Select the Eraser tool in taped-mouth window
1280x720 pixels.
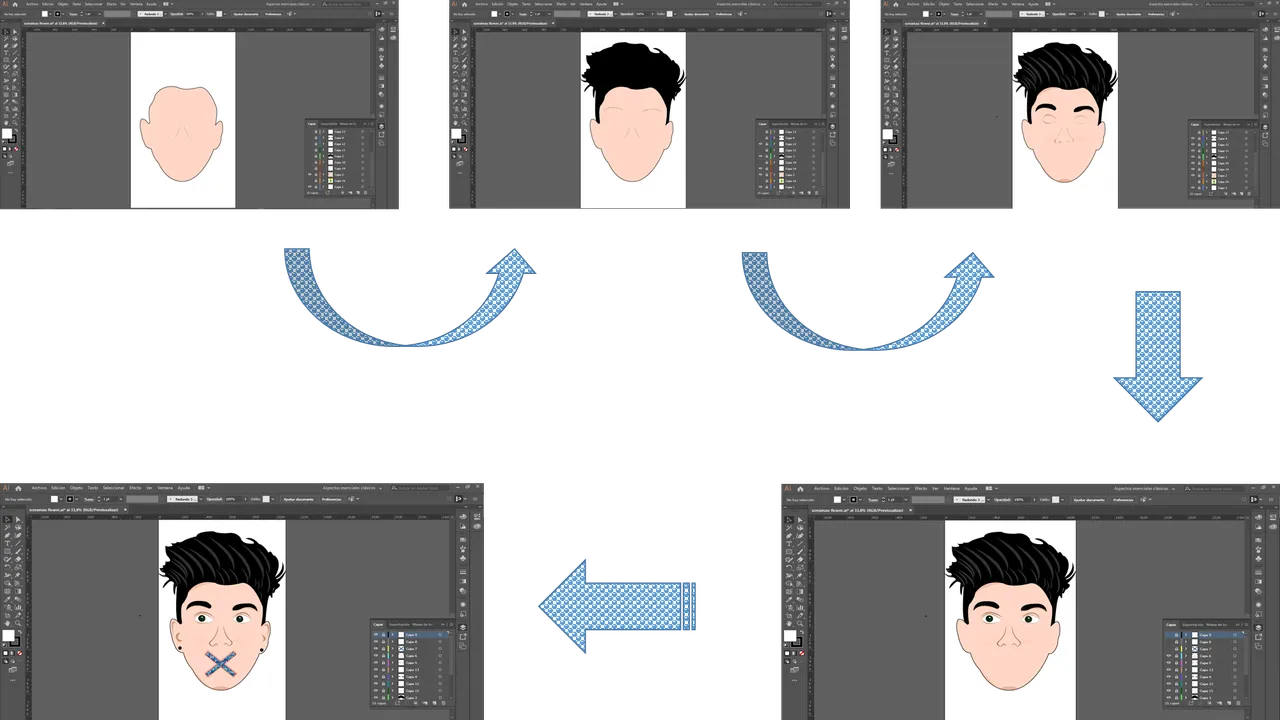tap(18, 559)
